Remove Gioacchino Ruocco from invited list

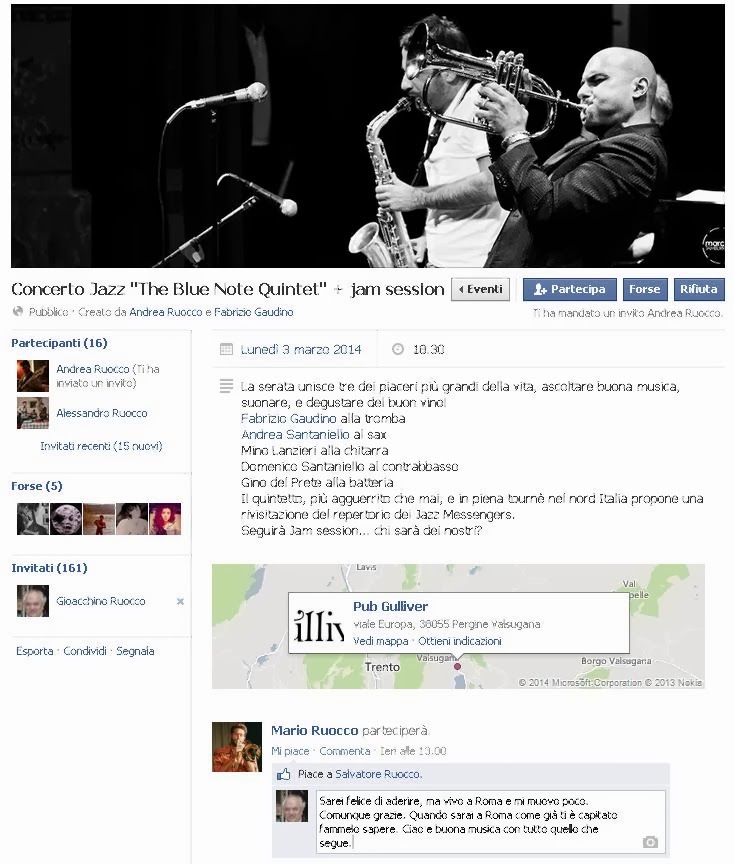(180, 602)
